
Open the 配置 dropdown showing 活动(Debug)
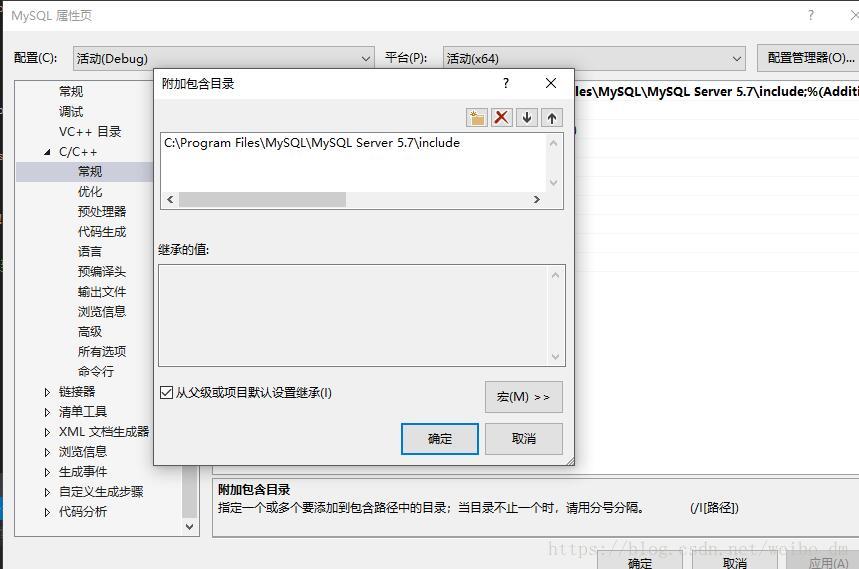click(224, 59)
